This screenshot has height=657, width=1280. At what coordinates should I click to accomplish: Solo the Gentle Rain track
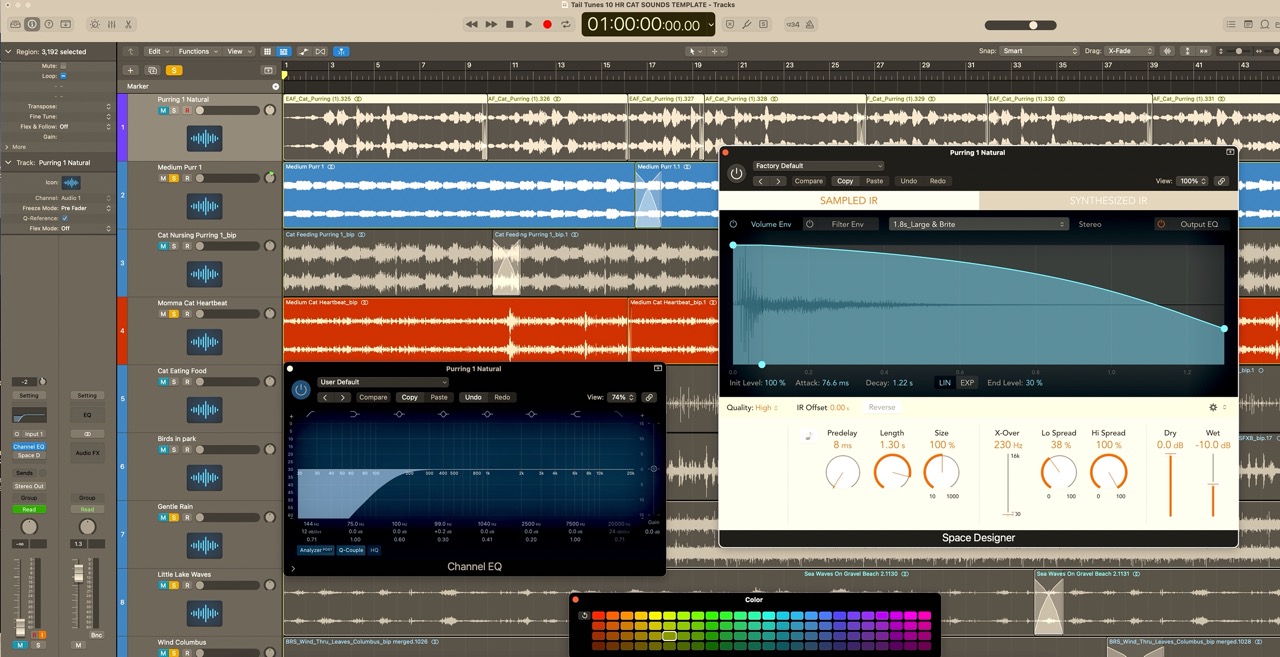point(174,518)
